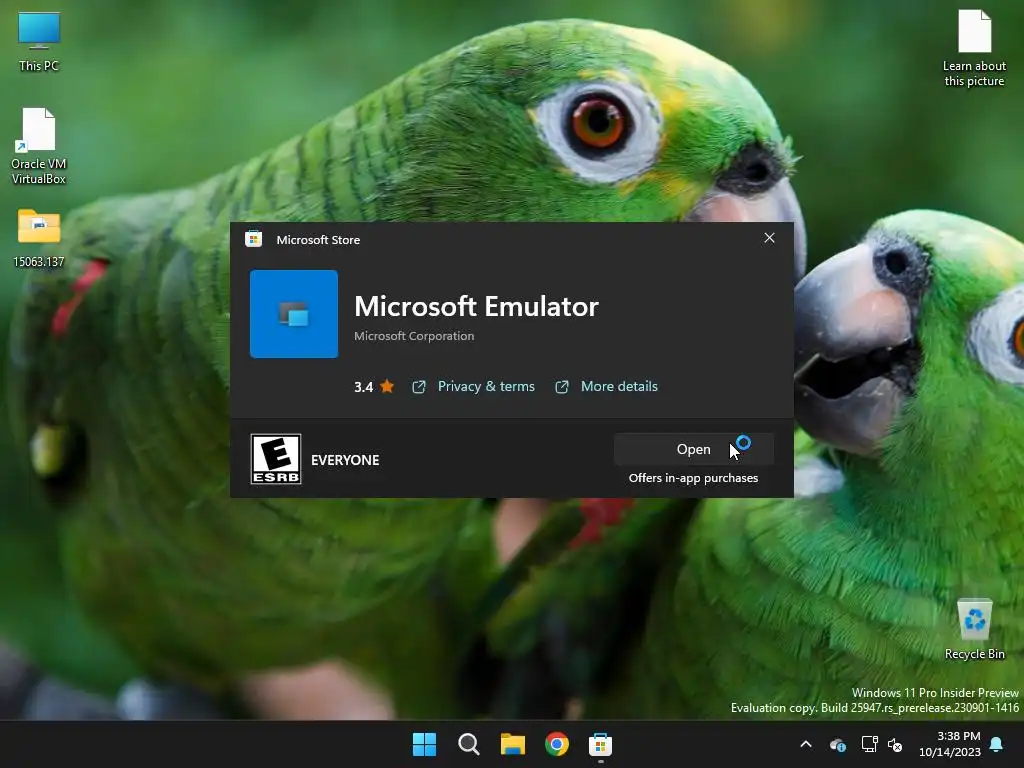Click Microsoft Store taskbar icon
Screen dimensions: 1024x768
pos(600,744)
